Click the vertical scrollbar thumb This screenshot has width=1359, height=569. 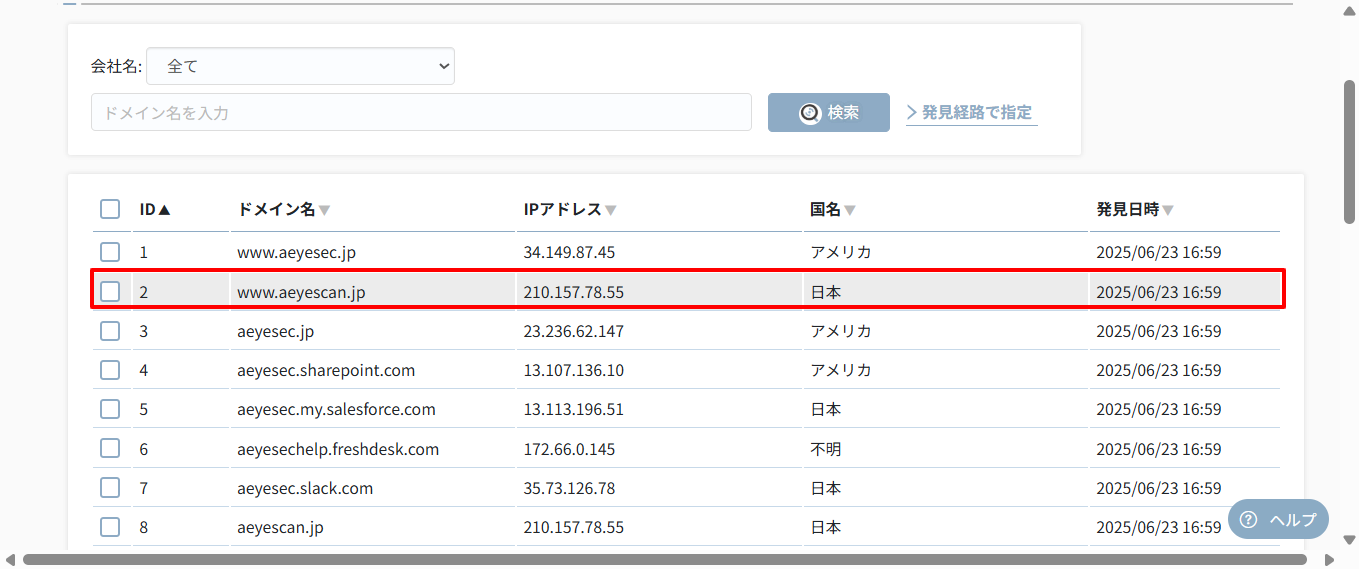(x=1350, y=150)
